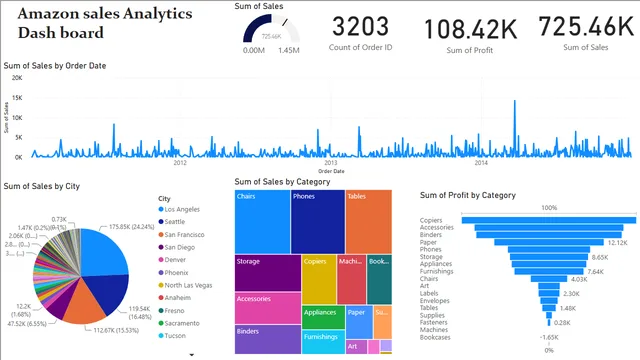The width and height of the screenshot is (640, 360).
Task: Click the Los Angeles legend color dot
Action: pyautogui.click(x=161, y=209)
